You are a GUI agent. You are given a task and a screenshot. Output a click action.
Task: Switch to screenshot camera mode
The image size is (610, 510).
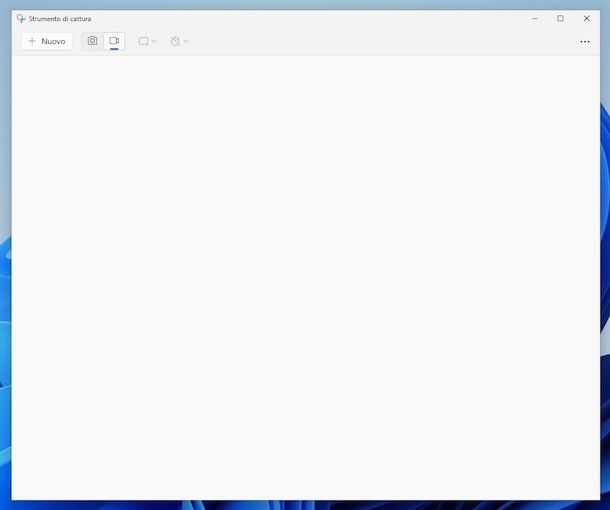(93, 41)
